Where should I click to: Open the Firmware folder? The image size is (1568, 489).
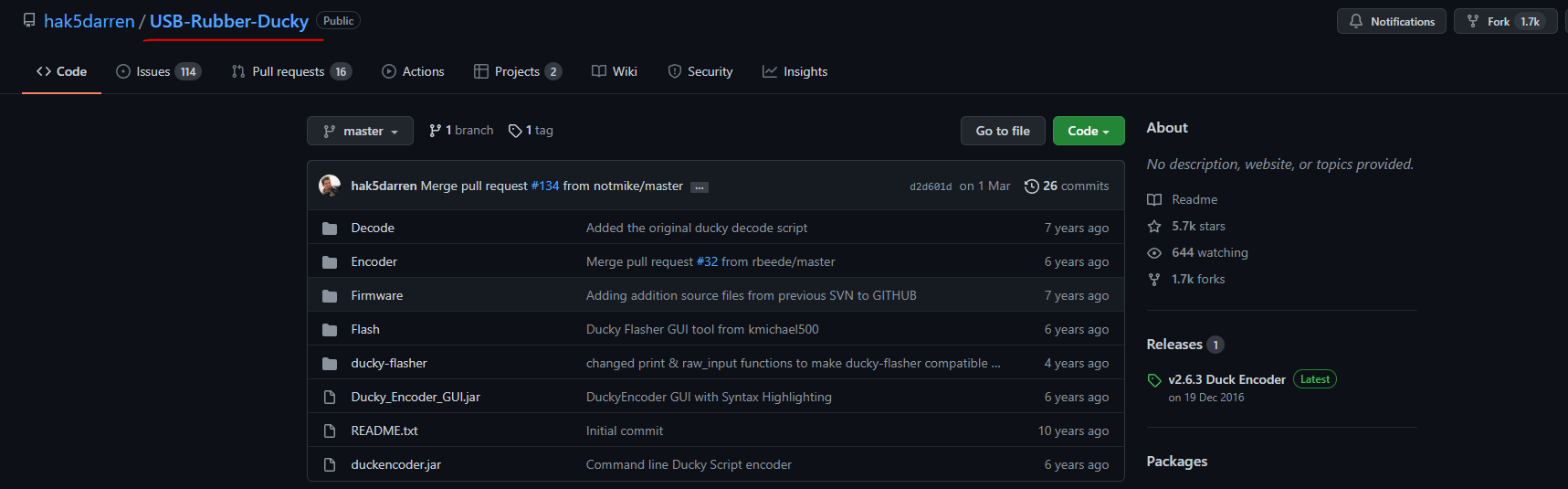tap(377, 295)
